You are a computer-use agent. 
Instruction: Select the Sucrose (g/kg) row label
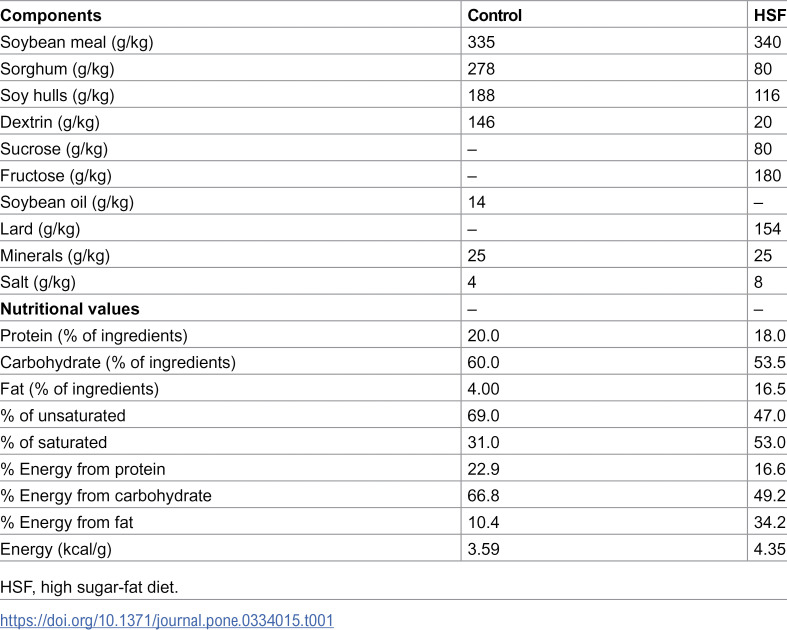click(x=54, y=149)
